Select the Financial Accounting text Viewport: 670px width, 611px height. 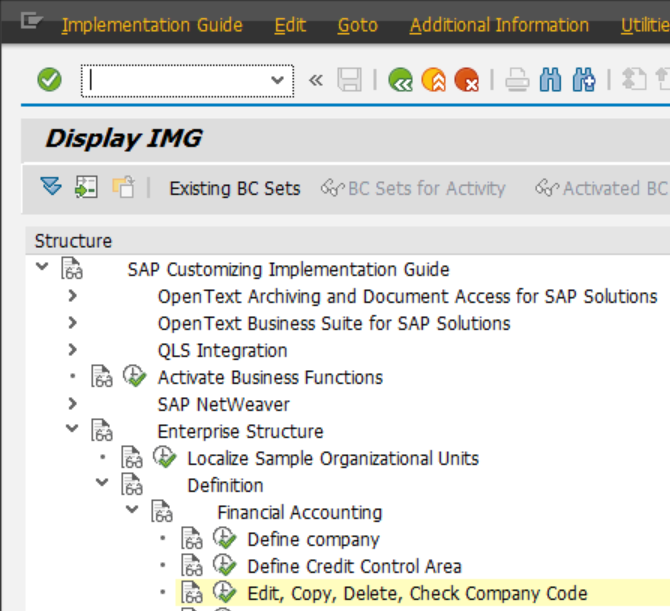coord(300,512)
